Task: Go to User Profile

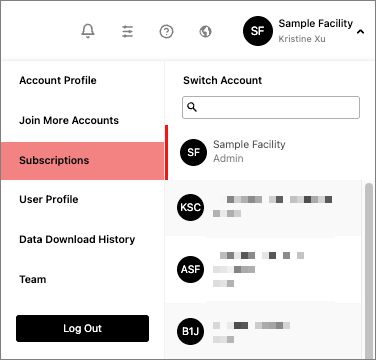Action: point(49,199)
